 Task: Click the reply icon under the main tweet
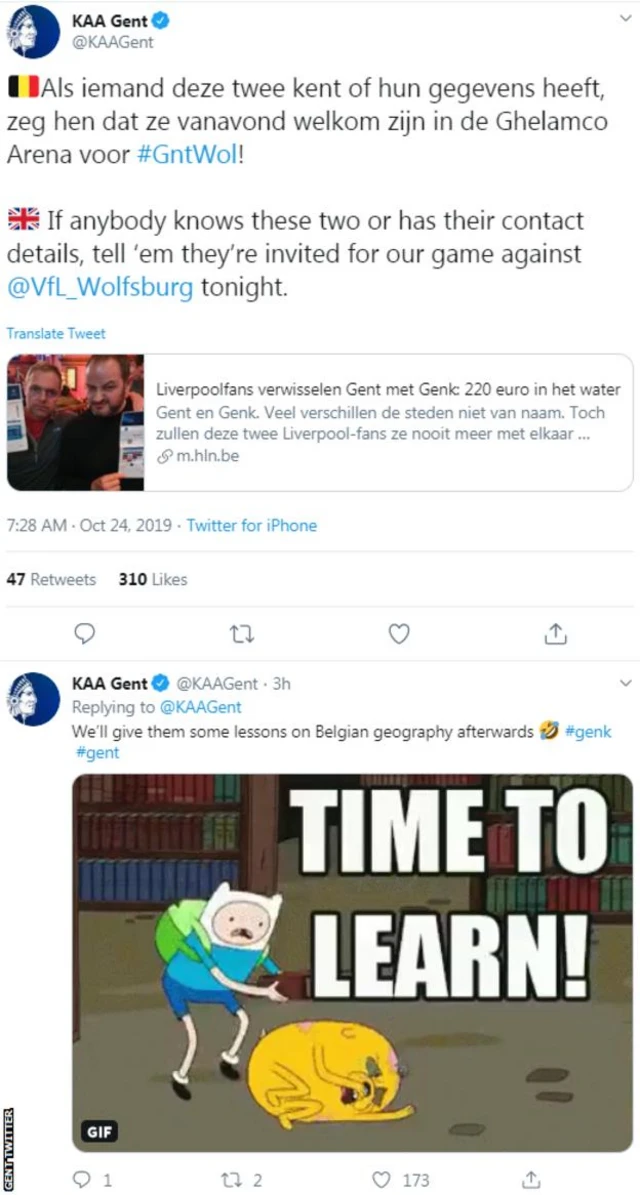pos(87,633)
